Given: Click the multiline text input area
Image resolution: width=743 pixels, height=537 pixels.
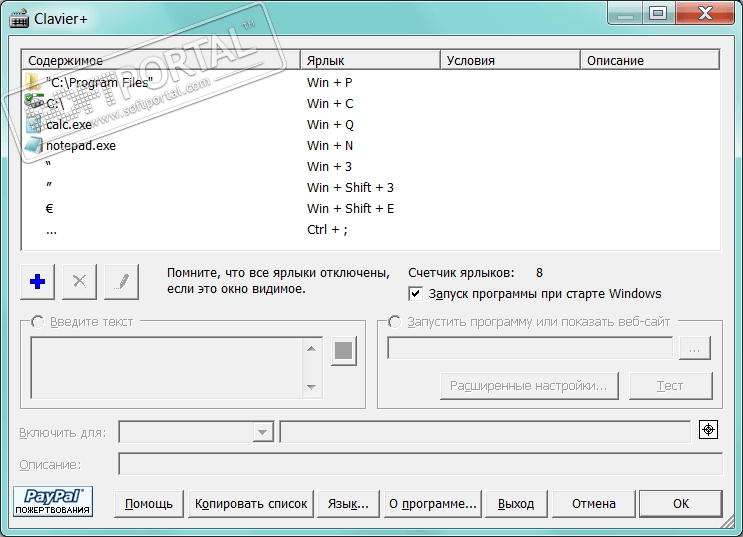Looking at the screenshot, I should click(167, 368).
